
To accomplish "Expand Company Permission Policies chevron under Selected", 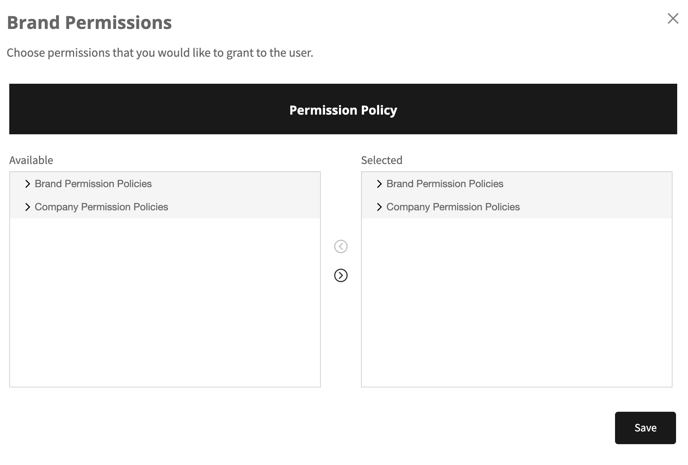I will (x=379, y=207).
